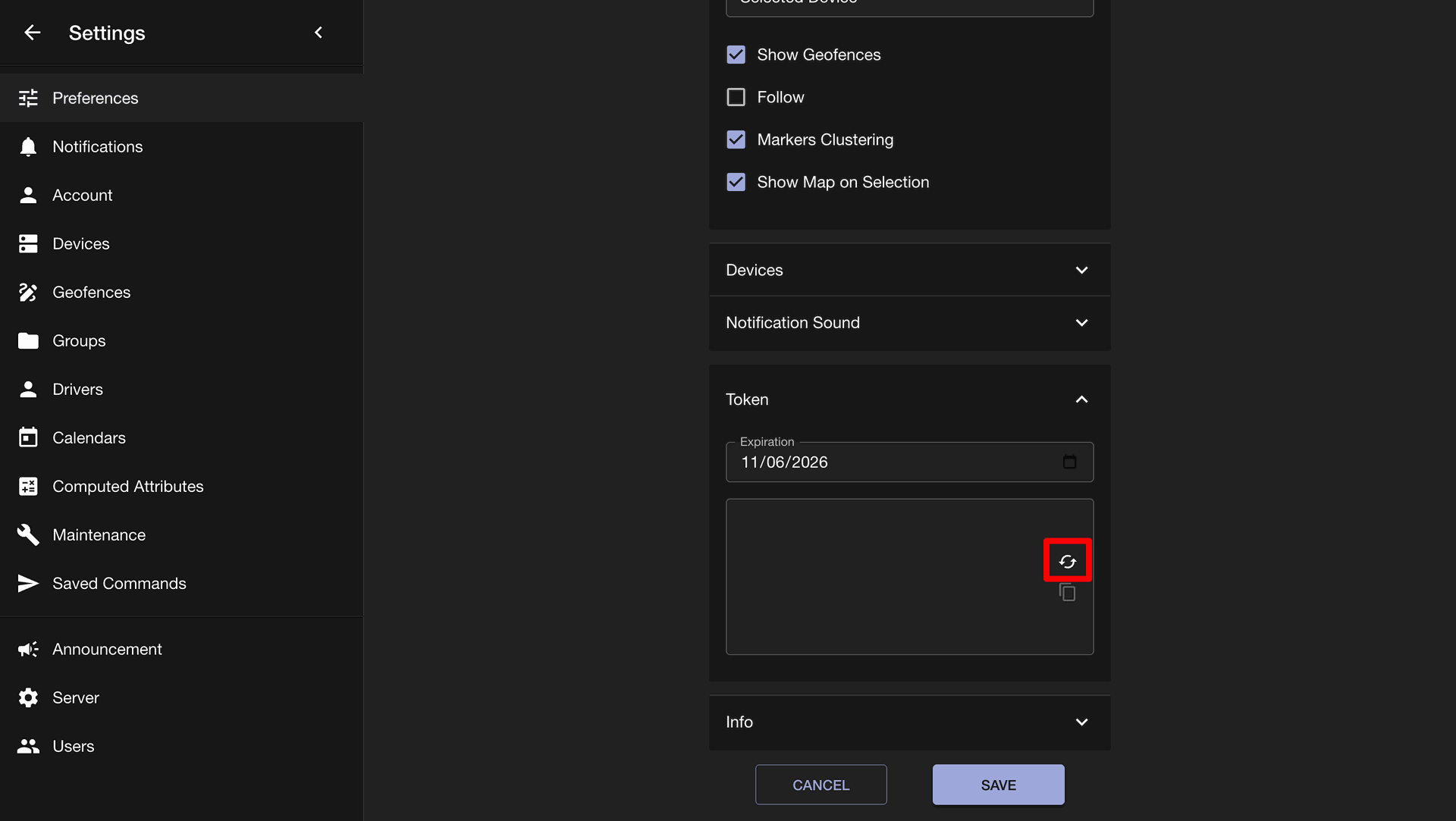This screenshot has height=821, width=1456.
Task: Expand the Devices accordion section
Action: tap(909, 270)
